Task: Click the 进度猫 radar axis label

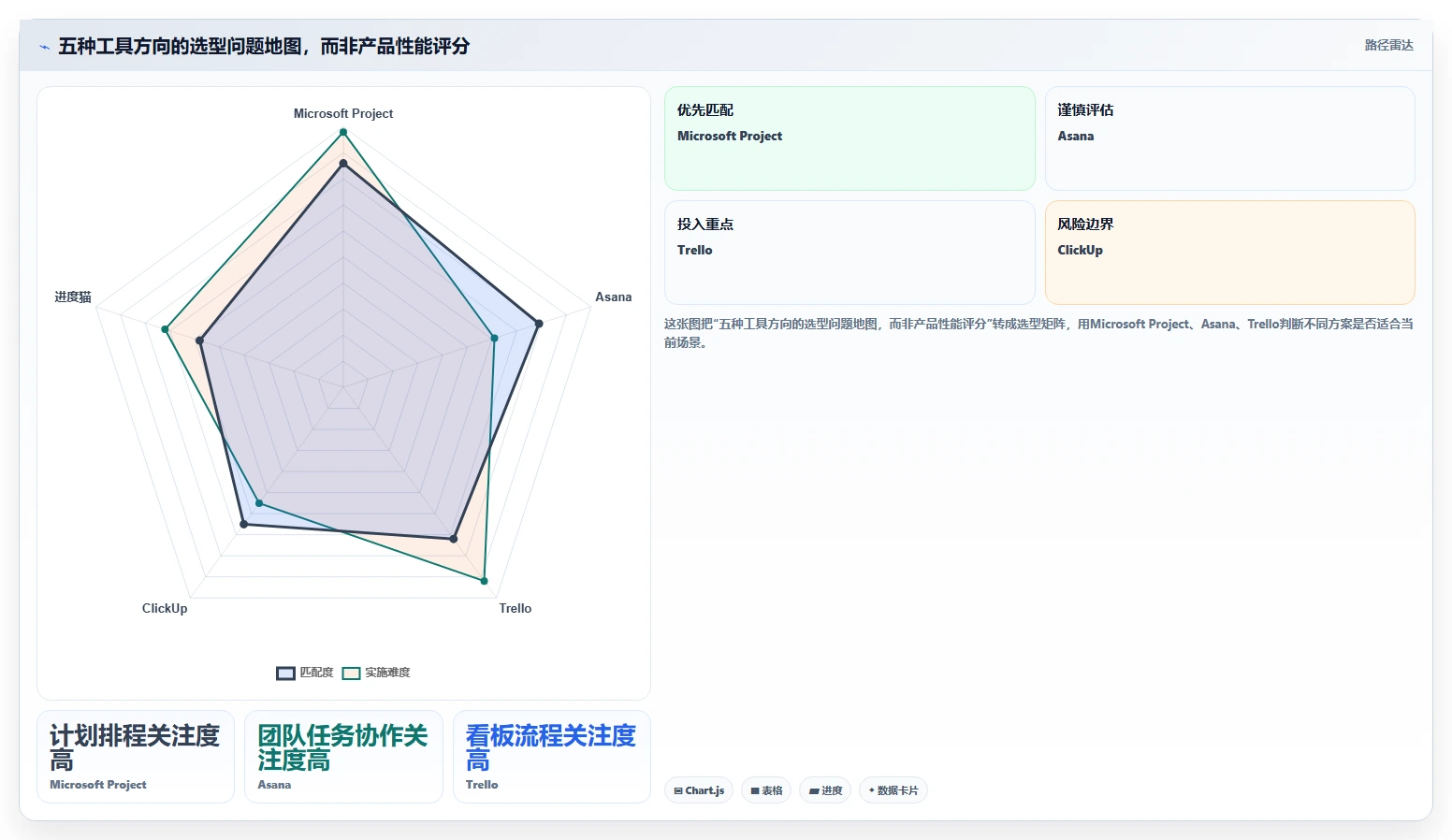Action: tap(73, 297)
